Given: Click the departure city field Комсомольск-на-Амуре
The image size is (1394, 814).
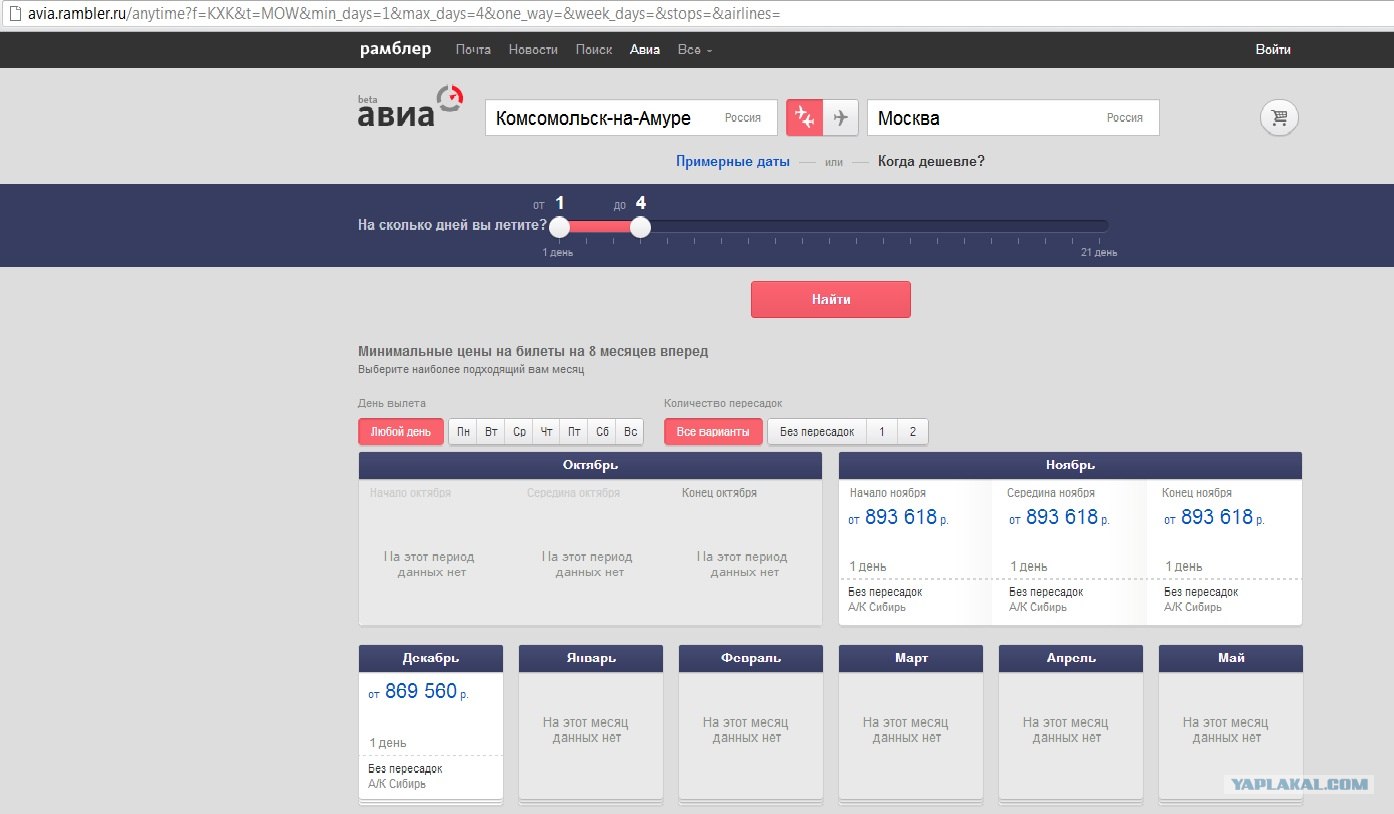Looking at the screenshot, I should click(x=631, y=118).
